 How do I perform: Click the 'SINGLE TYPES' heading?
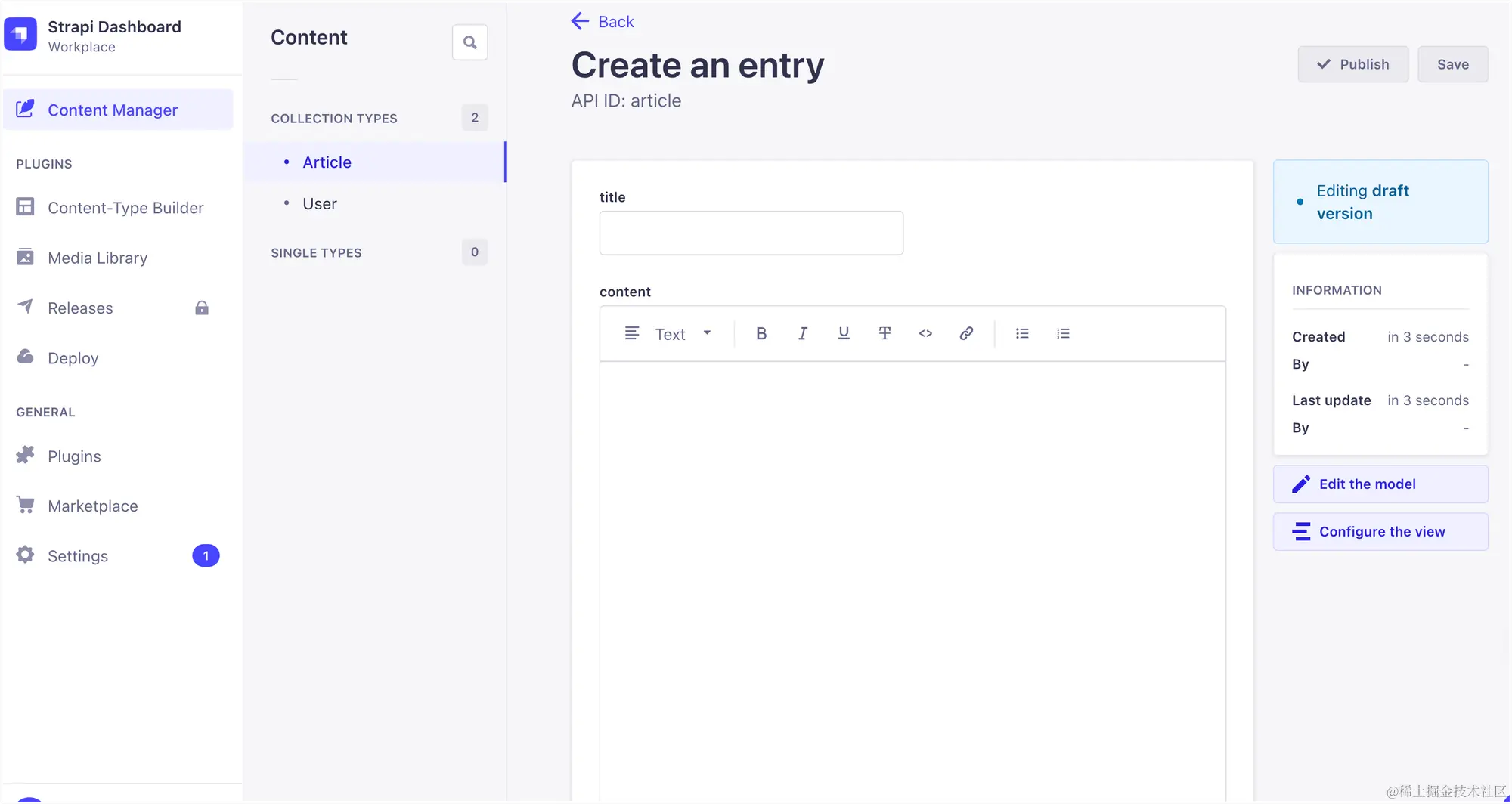click(x=316, y=253)
